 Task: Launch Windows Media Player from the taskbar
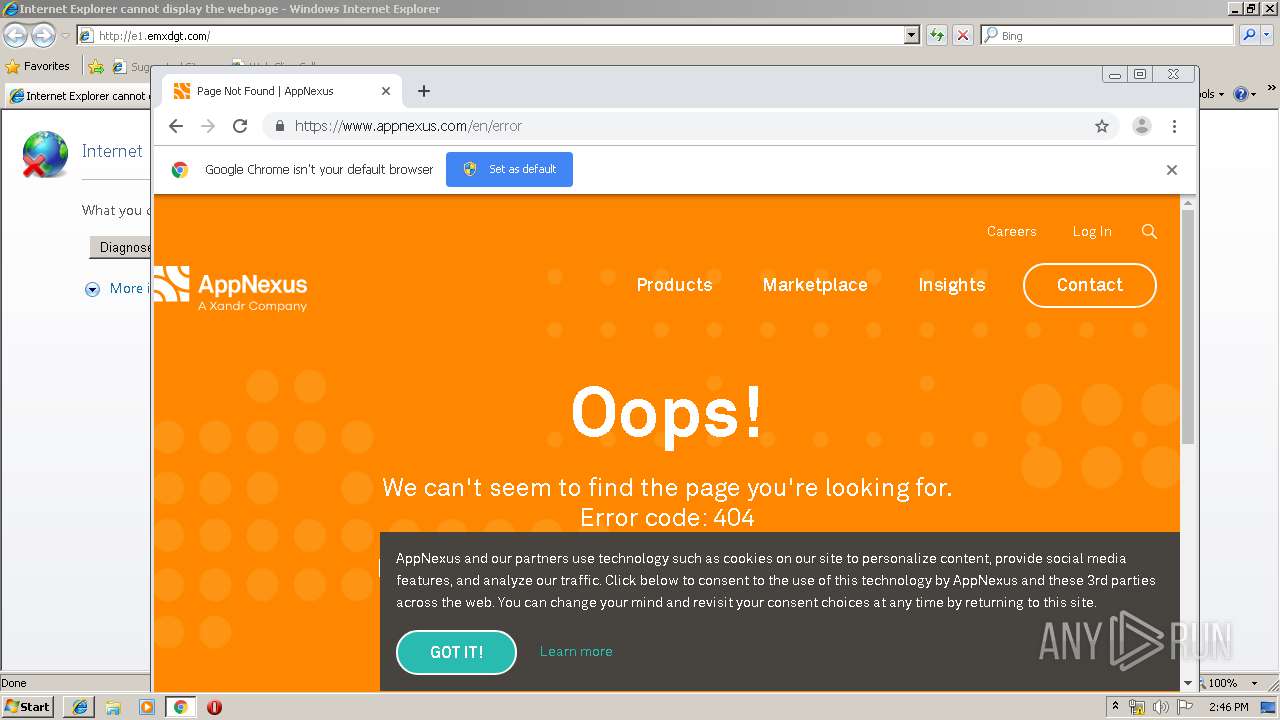[x=147, y=707]
